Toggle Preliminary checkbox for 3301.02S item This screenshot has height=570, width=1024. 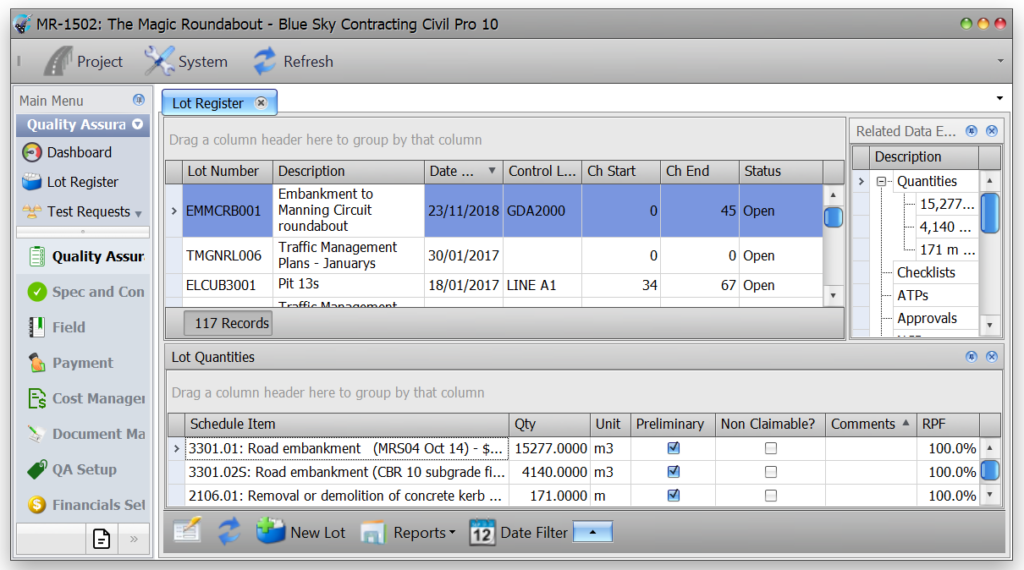click(673, 471)
